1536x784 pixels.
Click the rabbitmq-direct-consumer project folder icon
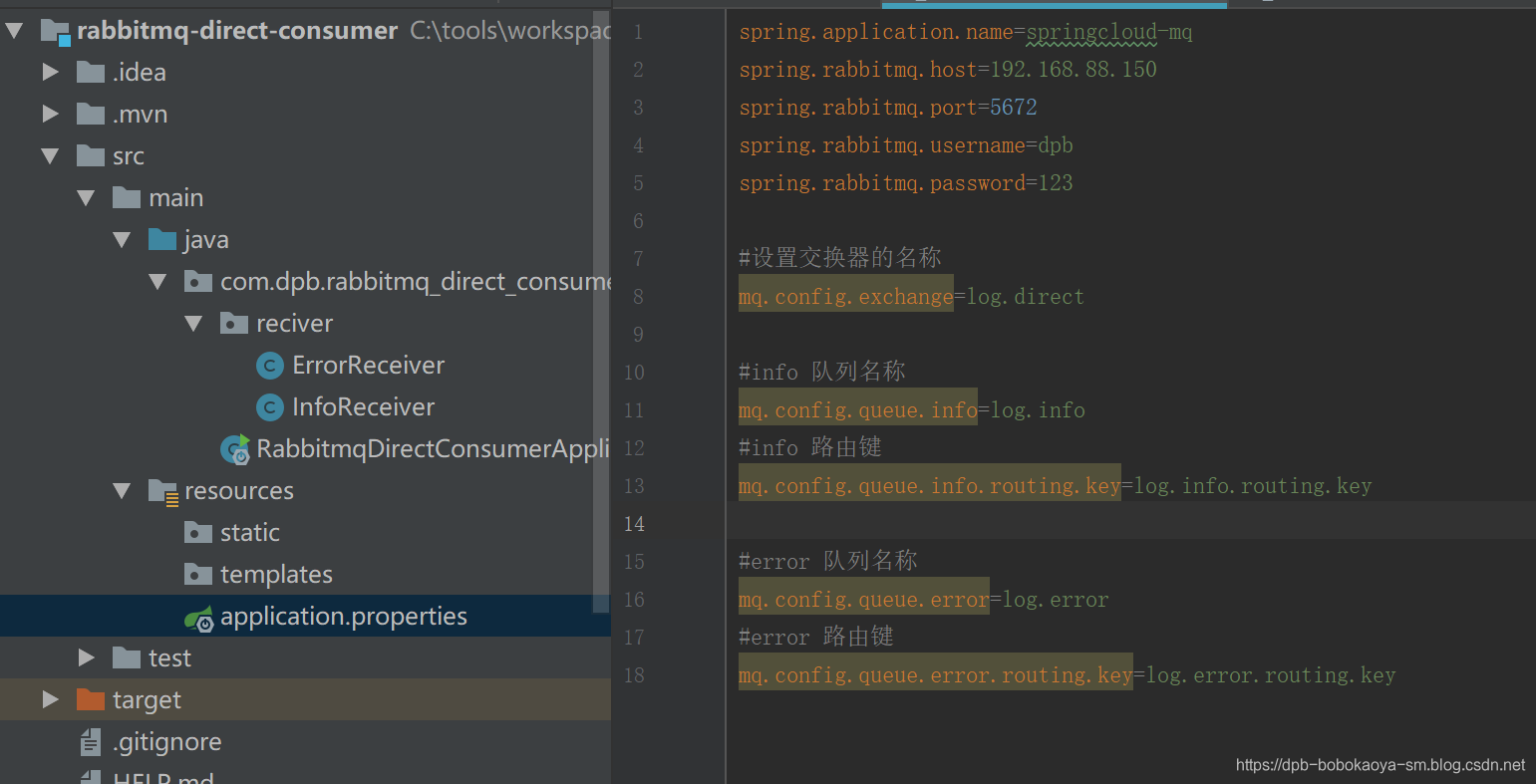click(x=55, y=32)
